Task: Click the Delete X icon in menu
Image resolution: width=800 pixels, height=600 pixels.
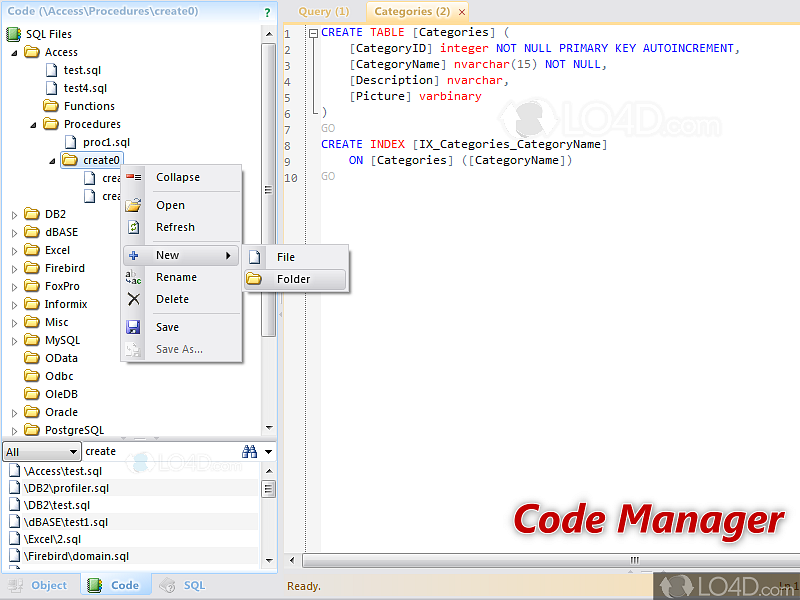Action: (133, 299)
